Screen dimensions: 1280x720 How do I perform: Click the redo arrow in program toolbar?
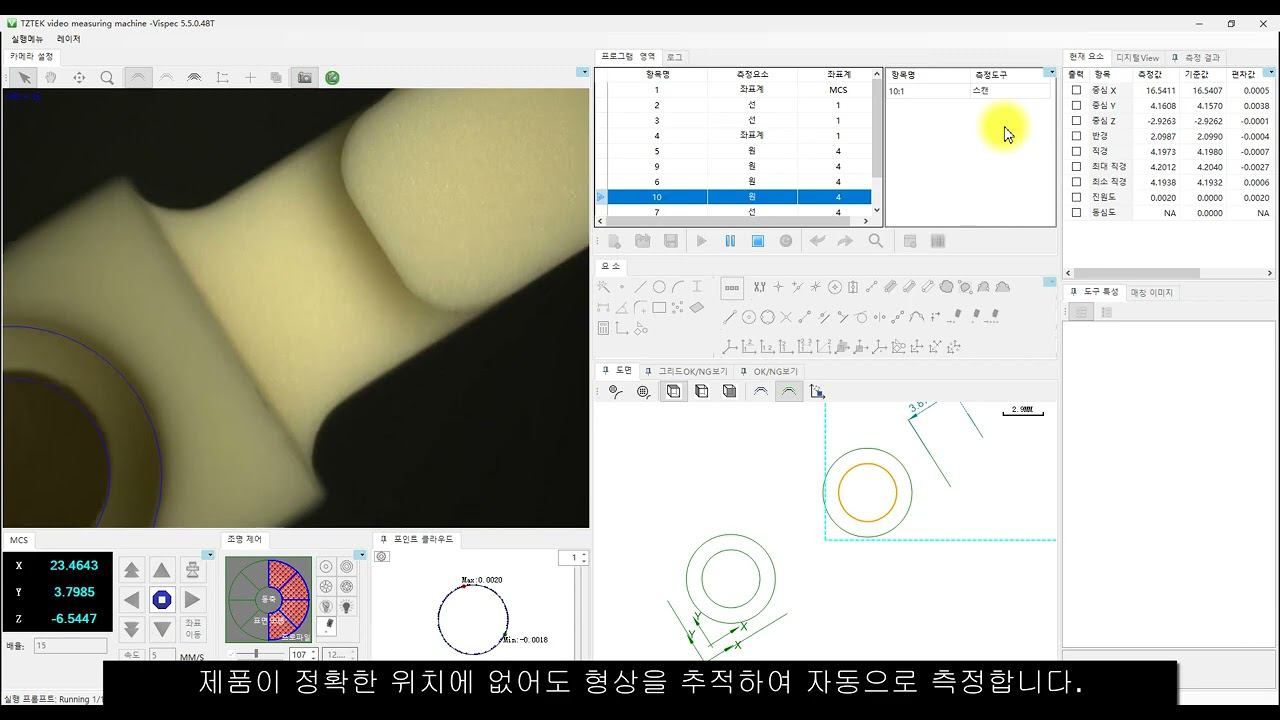click(x=845, y=241)
